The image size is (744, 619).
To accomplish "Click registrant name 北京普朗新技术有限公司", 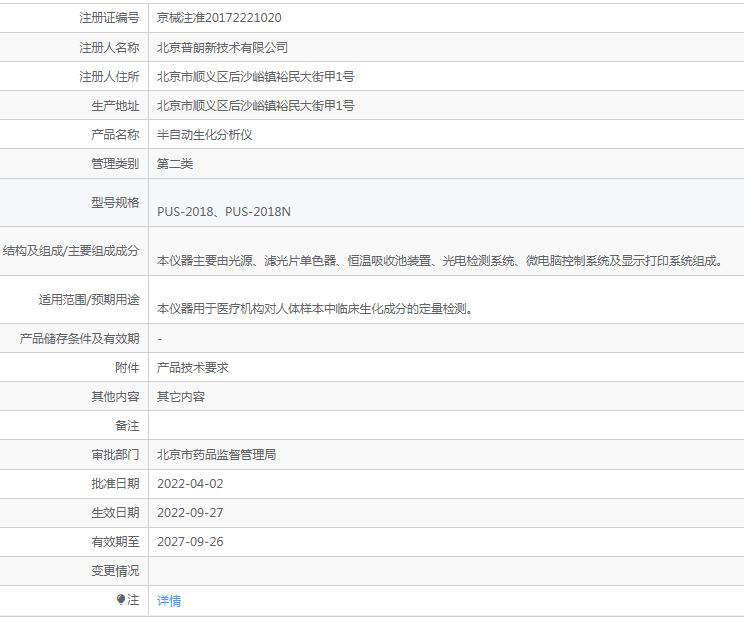I will click(222, 47).
